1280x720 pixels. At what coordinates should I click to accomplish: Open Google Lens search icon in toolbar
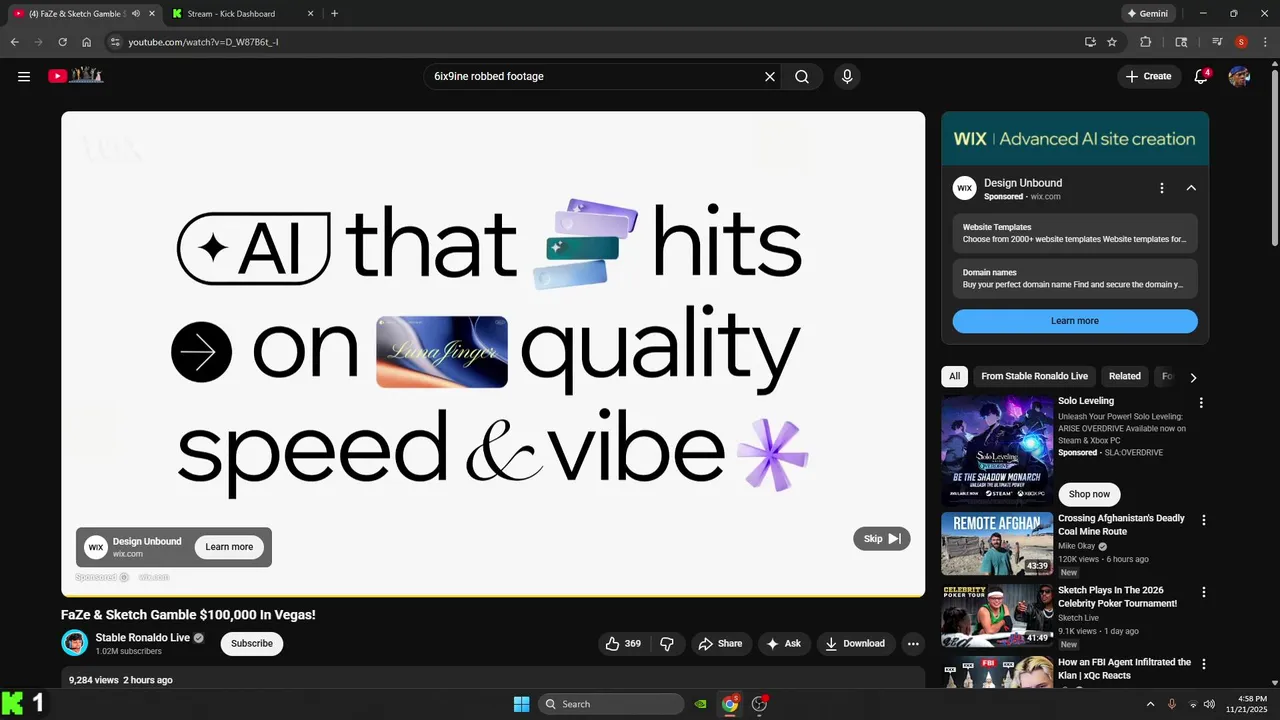(x=1181, y=42)
